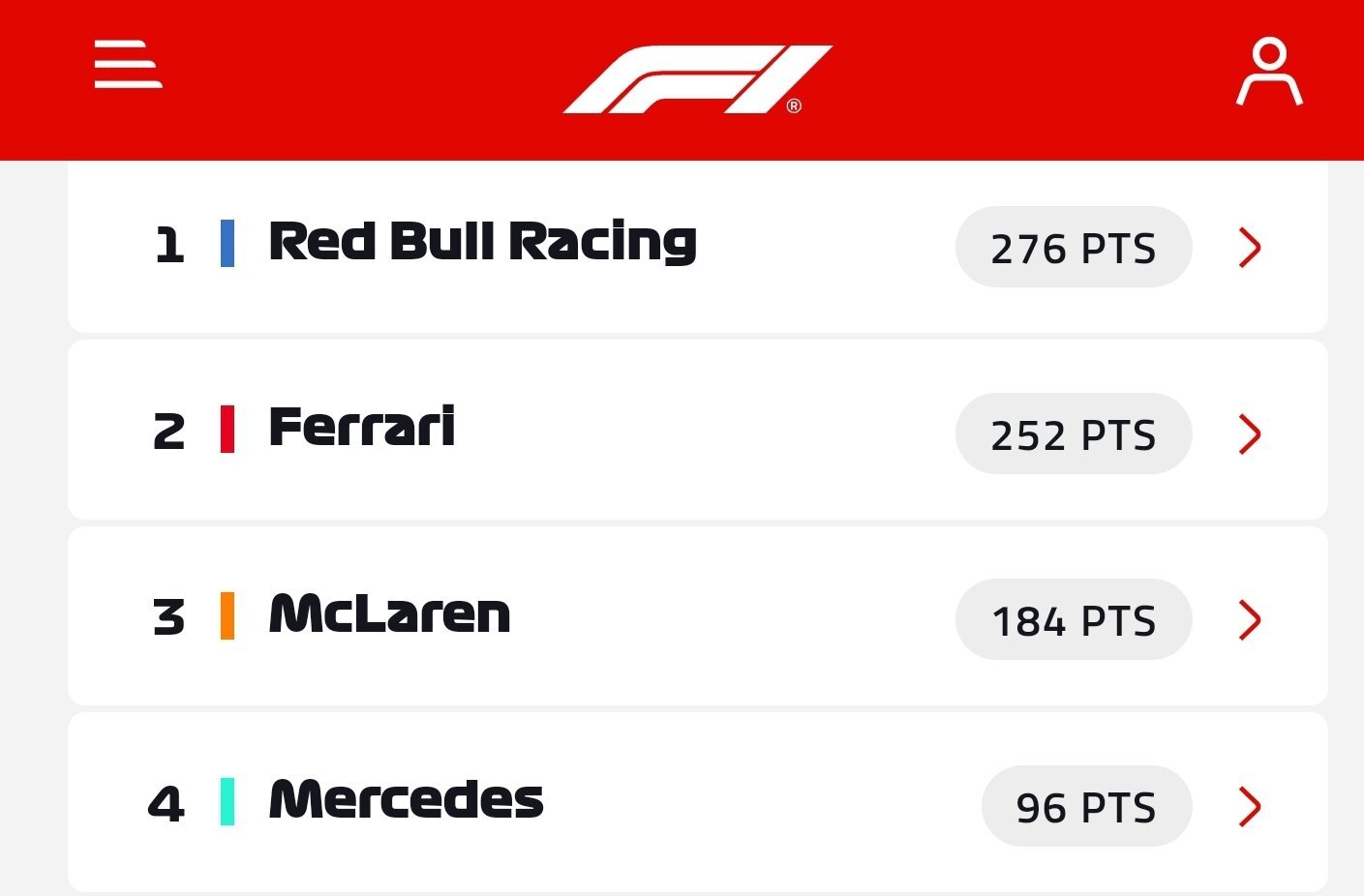This screenshot has width=1364, height=896.
Task: Click the 252 PTS badge
Action: click(1074, 433)
